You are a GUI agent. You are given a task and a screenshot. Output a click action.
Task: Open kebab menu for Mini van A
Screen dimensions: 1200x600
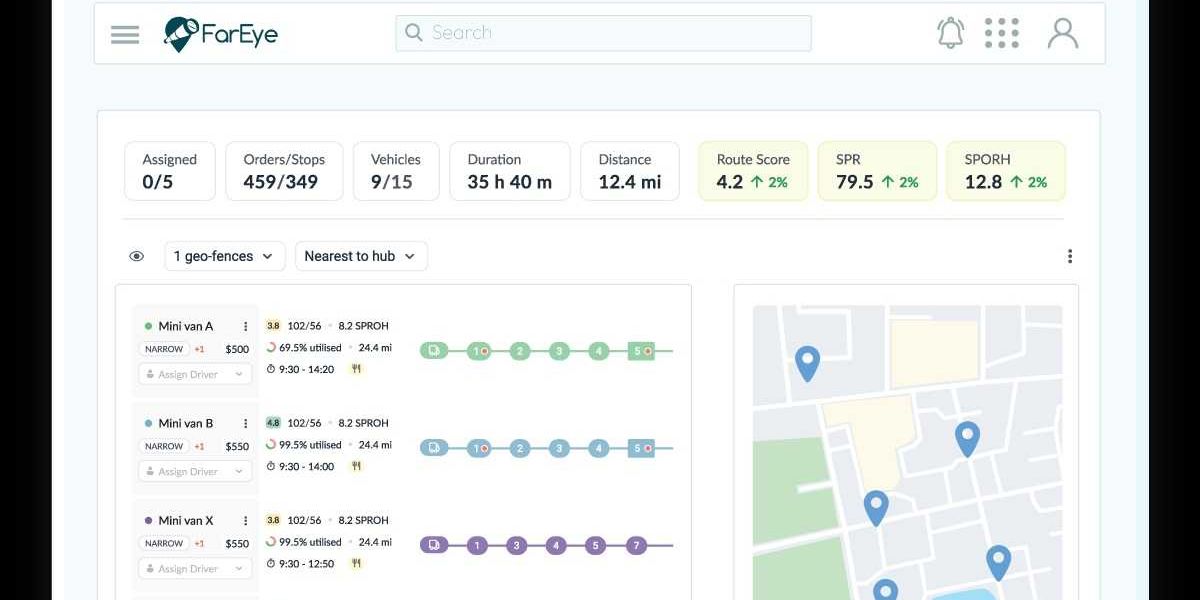245,326
